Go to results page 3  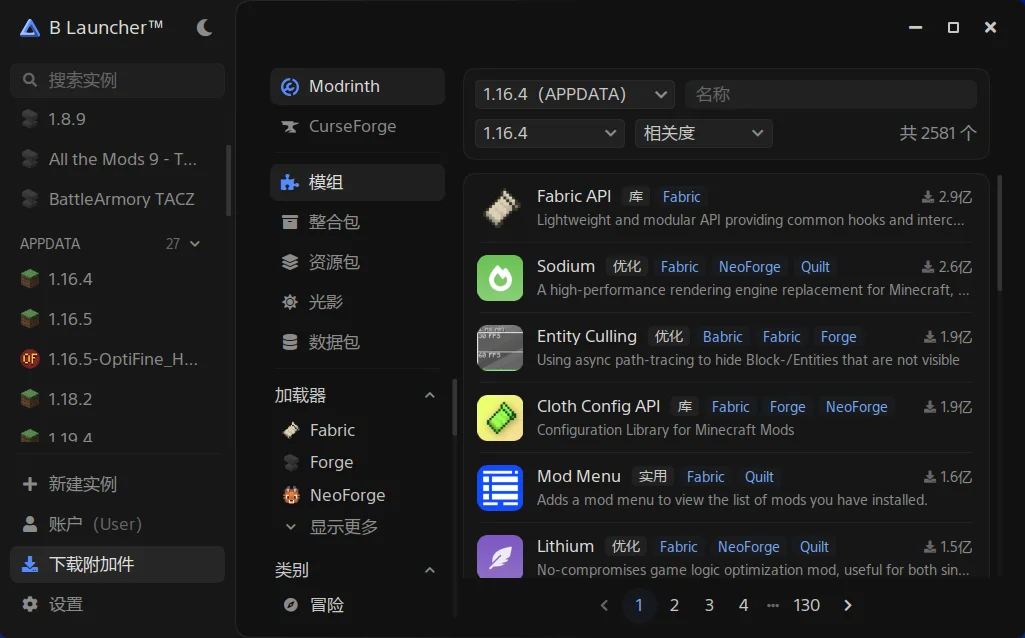[709, 605]
